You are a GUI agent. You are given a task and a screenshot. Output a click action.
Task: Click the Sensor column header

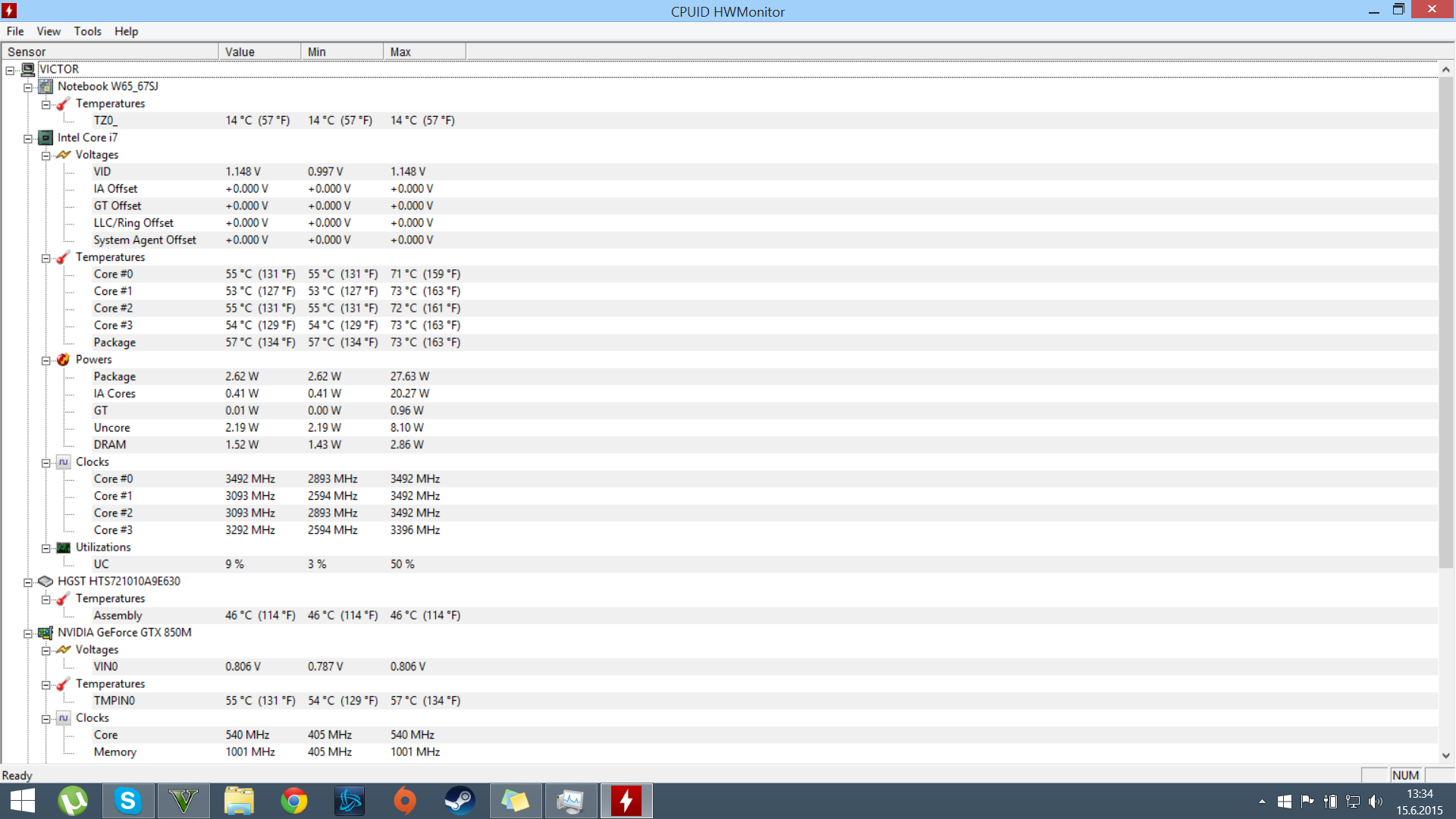[110, 52]
